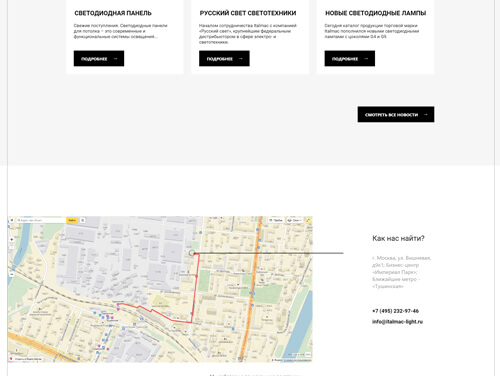Click the map geolocation icon left of search
500x376 pixels.
pyautogui.click(x=12, y=220)
